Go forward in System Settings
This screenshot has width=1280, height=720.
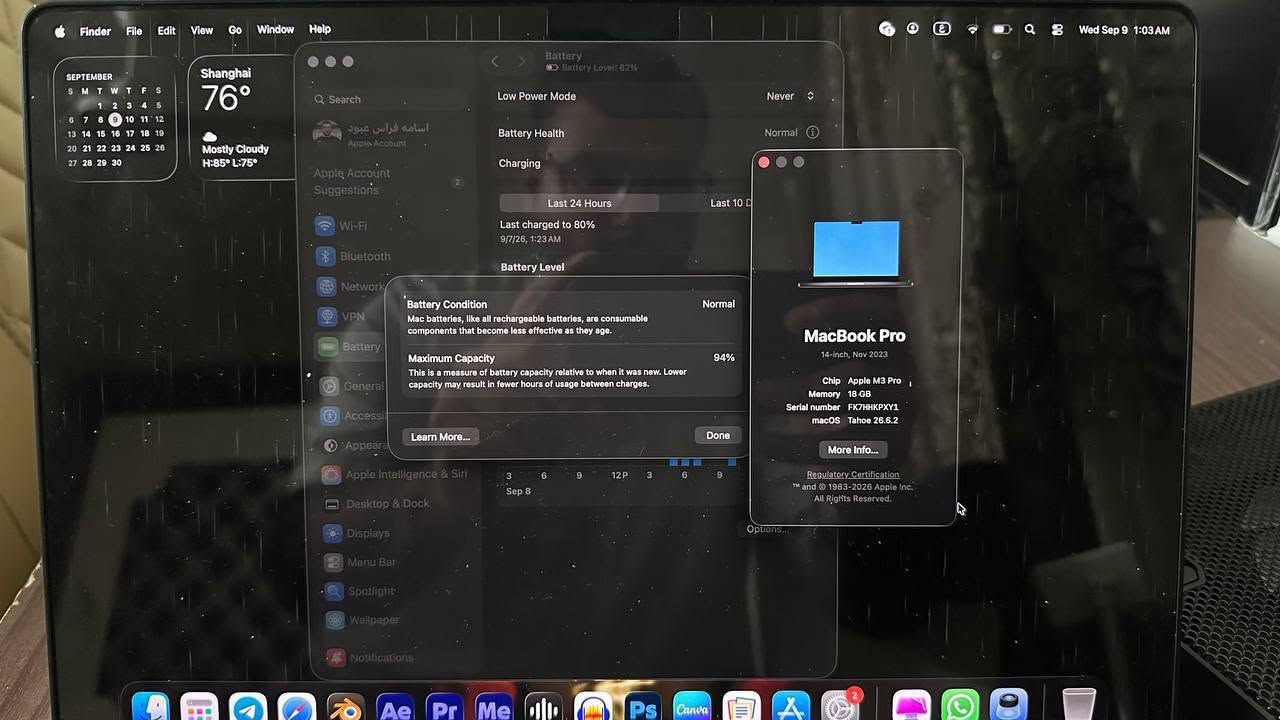(x=521, y=61)
